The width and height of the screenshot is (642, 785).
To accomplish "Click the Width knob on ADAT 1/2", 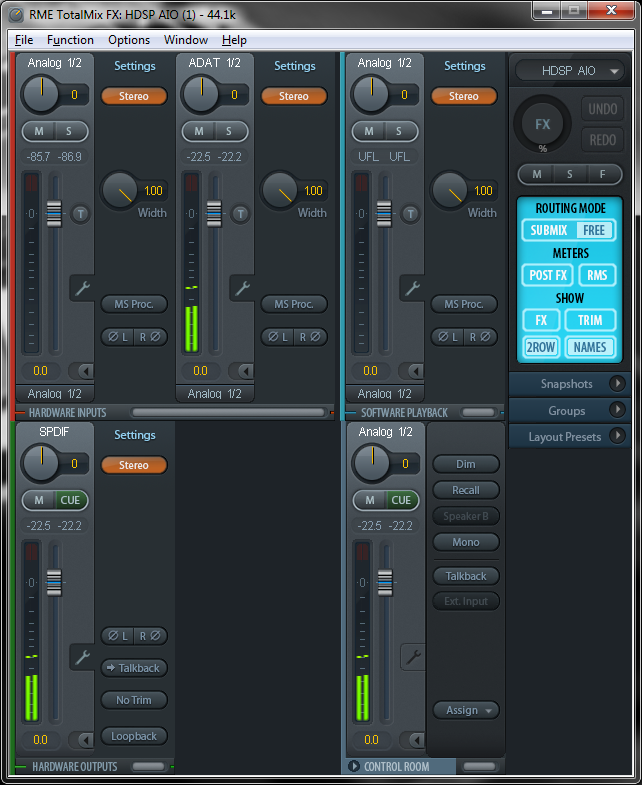I will pyautogui.click(x=280, y=190).
